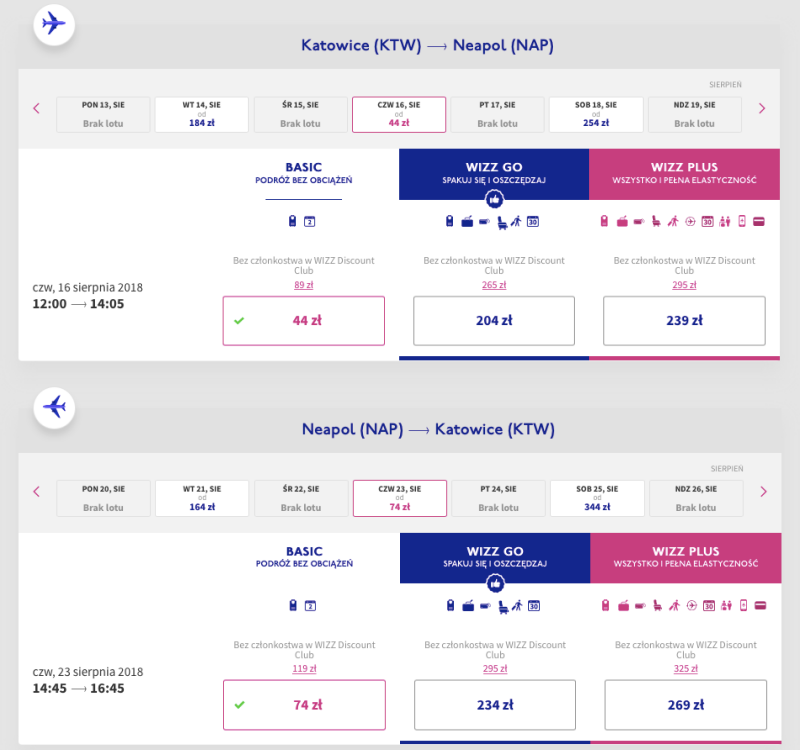The width and height of the screenshot is (800, 750).
Task: Select the 44 zł BASIC outbound fare
Action: tap(304, 320)
